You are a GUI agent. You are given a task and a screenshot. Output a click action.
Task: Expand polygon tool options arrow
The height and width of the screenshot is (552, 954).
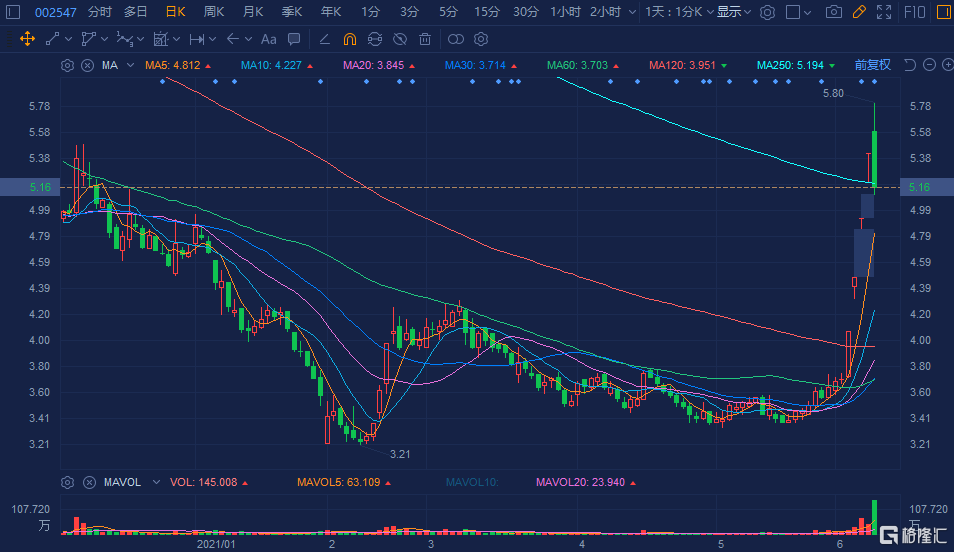[x=105, y=40]
